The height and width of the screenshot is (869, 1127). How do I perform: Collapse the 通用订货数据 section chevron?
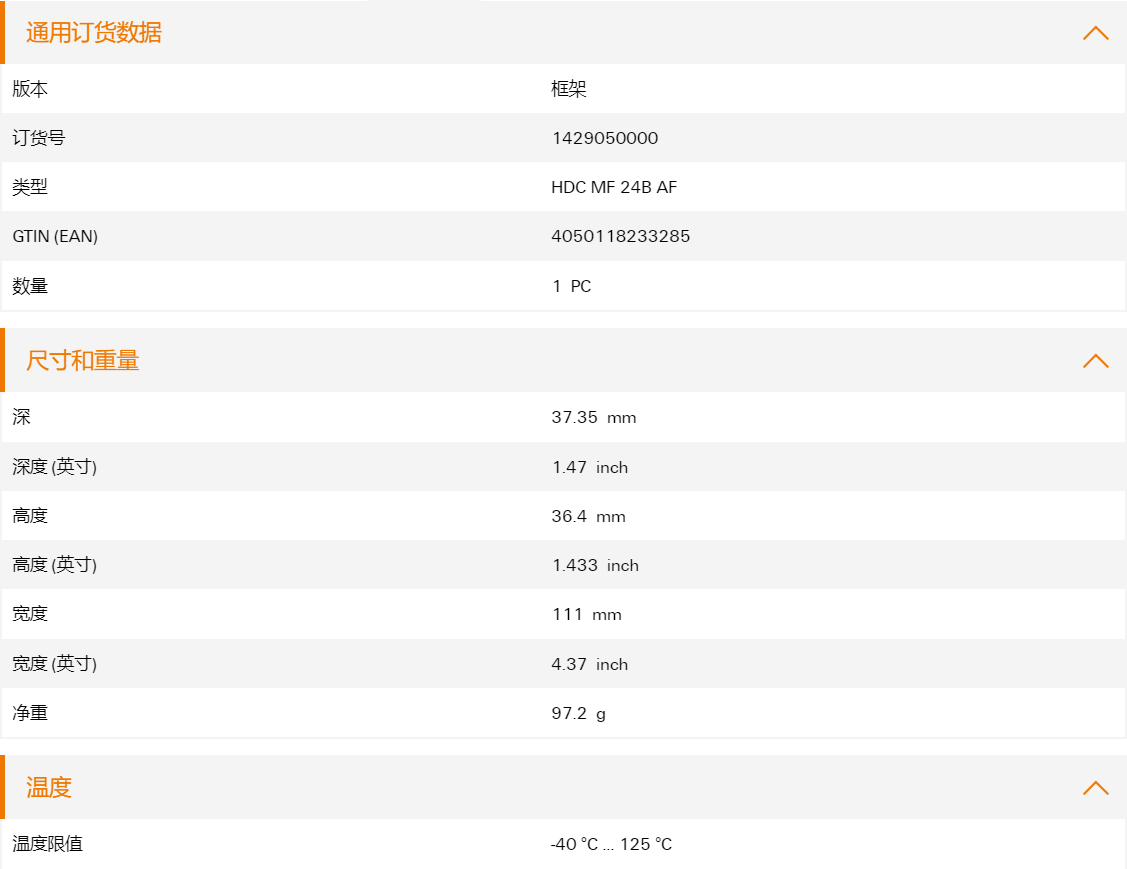coord(1095,33)
